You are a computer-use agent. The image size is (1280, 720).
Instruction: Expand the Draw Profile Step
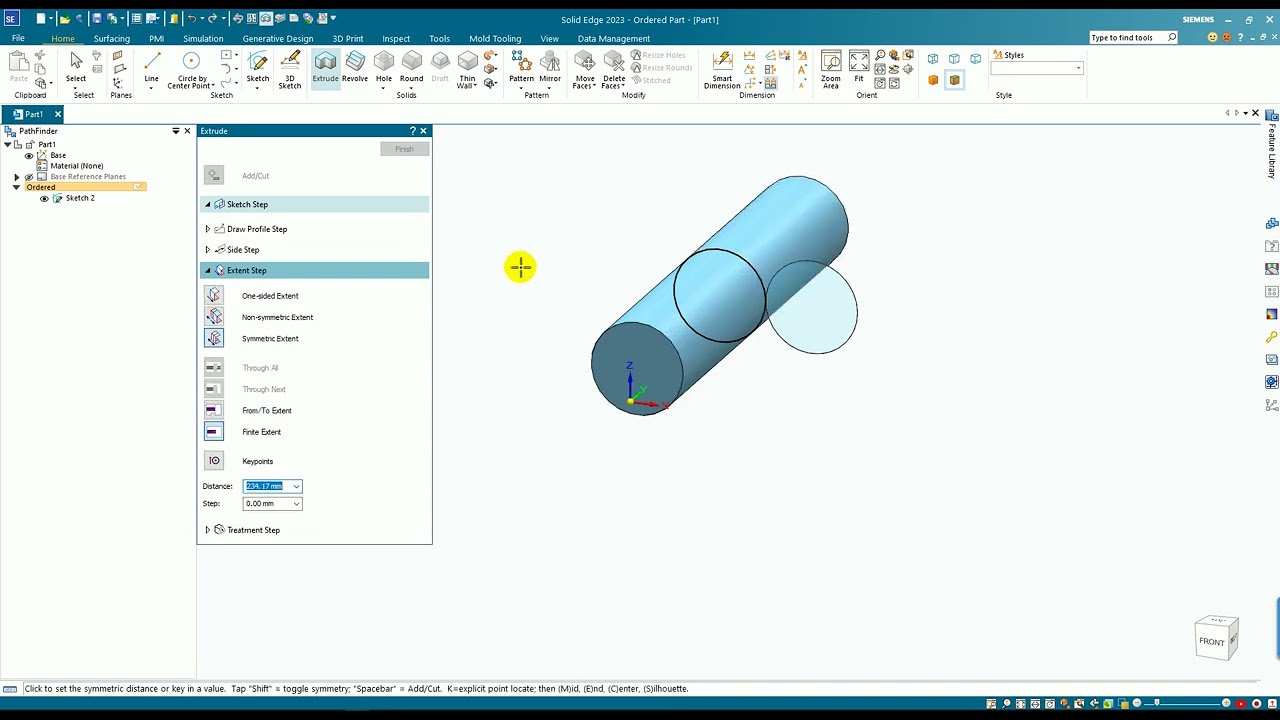[x=208, y=229]
